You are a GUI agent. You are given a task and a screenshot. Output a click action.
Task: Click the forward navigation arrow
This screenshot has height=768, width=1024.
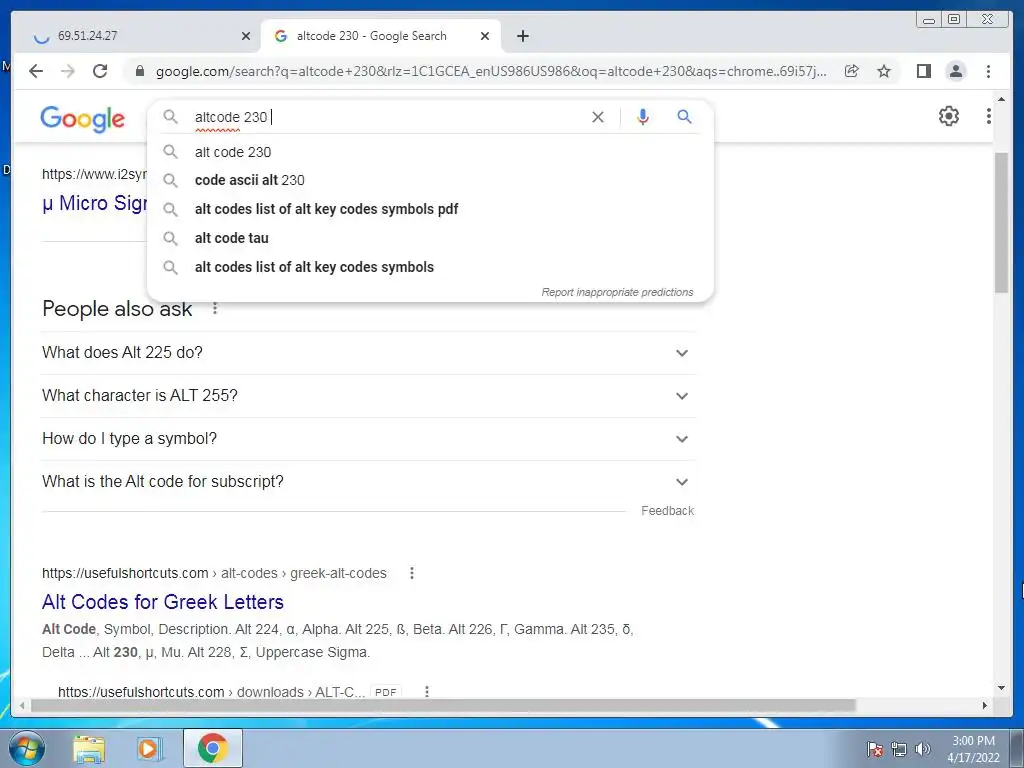68,71
